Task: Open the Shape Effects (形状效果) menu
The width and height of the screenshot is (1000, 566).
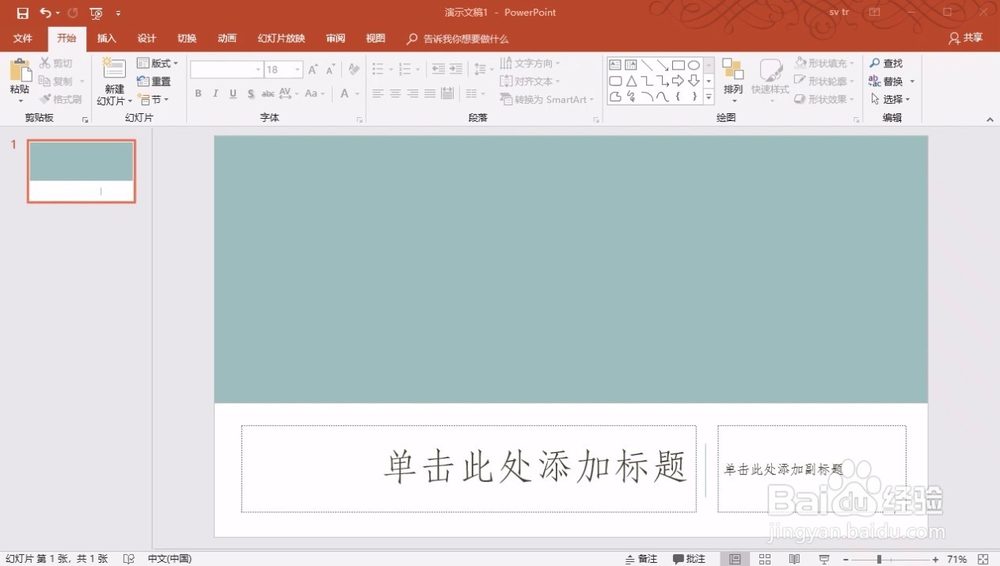Action: click(824, 100)
